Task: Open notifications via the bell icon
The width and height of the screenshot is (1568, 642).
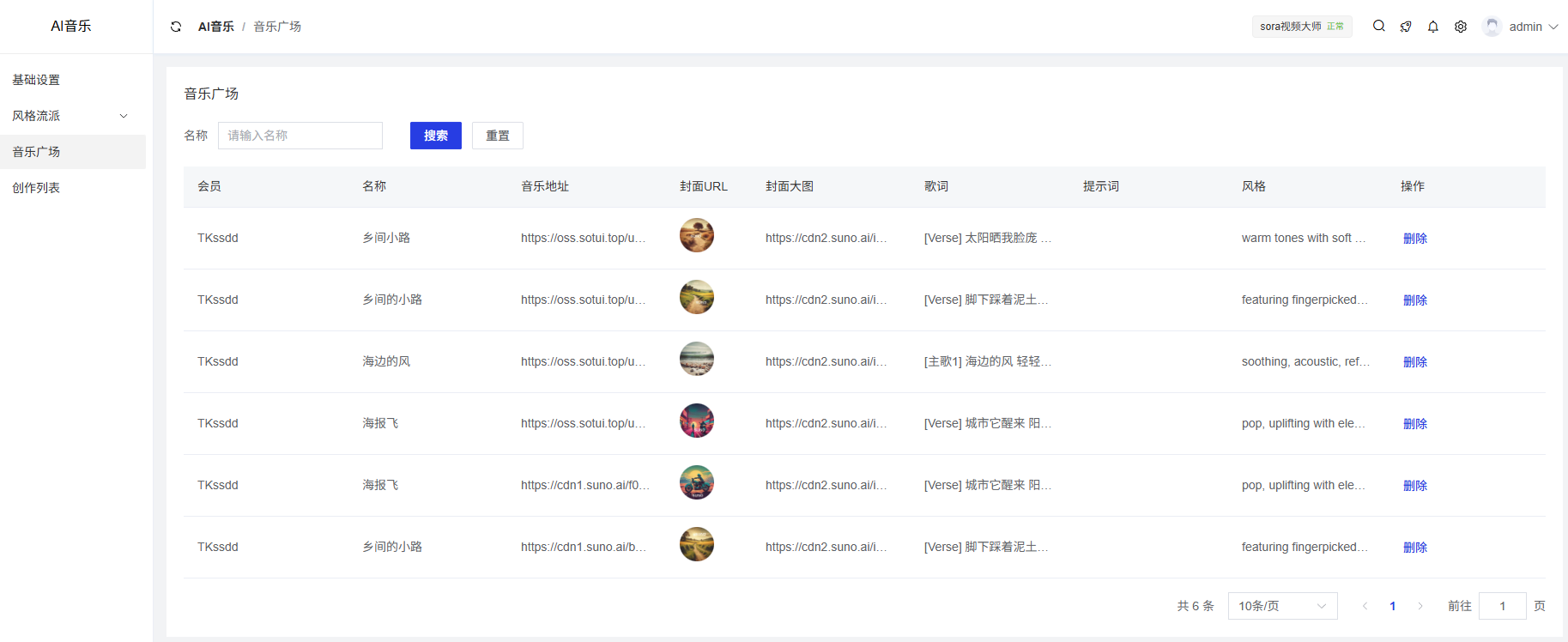Action: [1433, 27]
